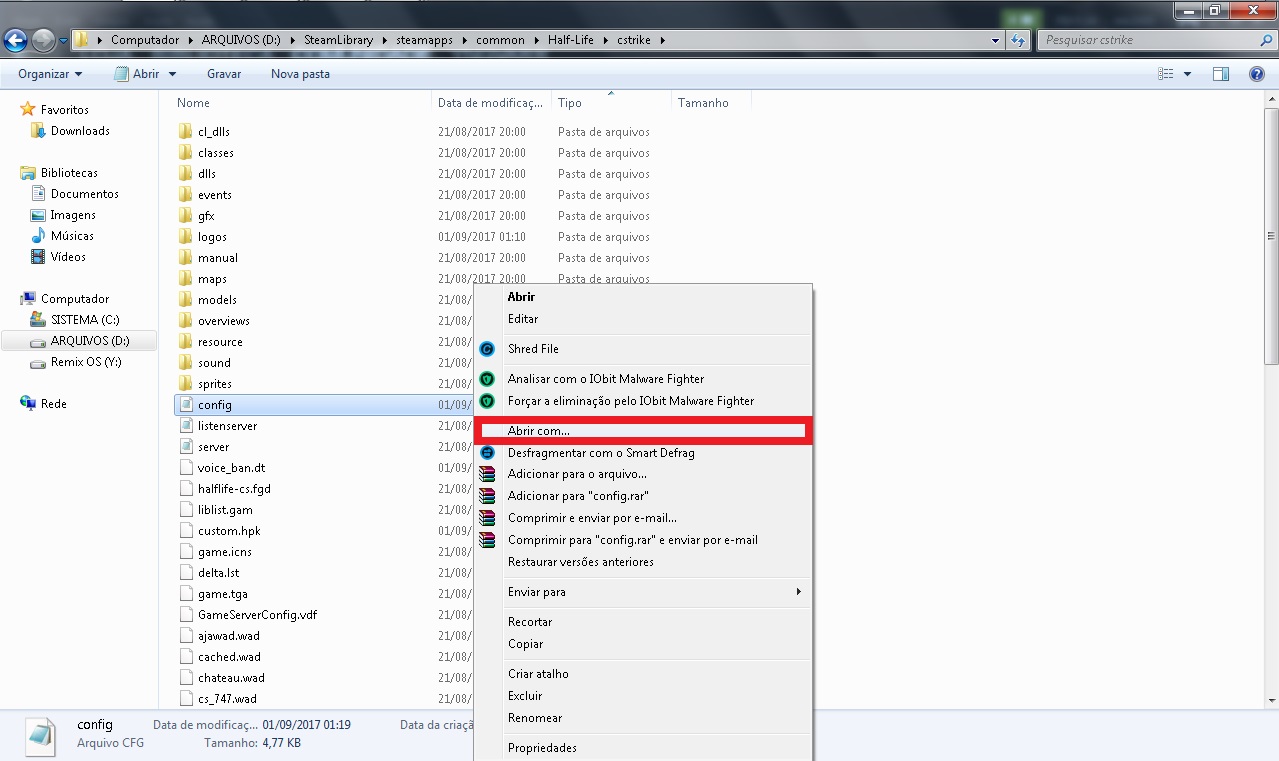The width and height of the screenshot is (1279, 761).
Task: Open the Organizar dropdown menu
Action: click(50, 74)
